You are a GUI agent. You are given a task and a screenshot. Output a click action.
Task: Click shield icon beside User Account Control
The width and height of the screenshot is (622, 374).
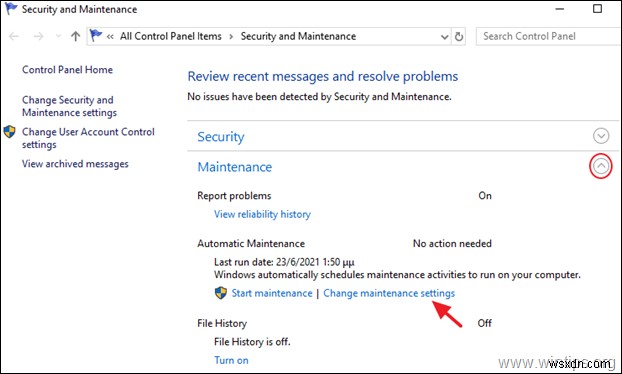(x=10, y=132)
